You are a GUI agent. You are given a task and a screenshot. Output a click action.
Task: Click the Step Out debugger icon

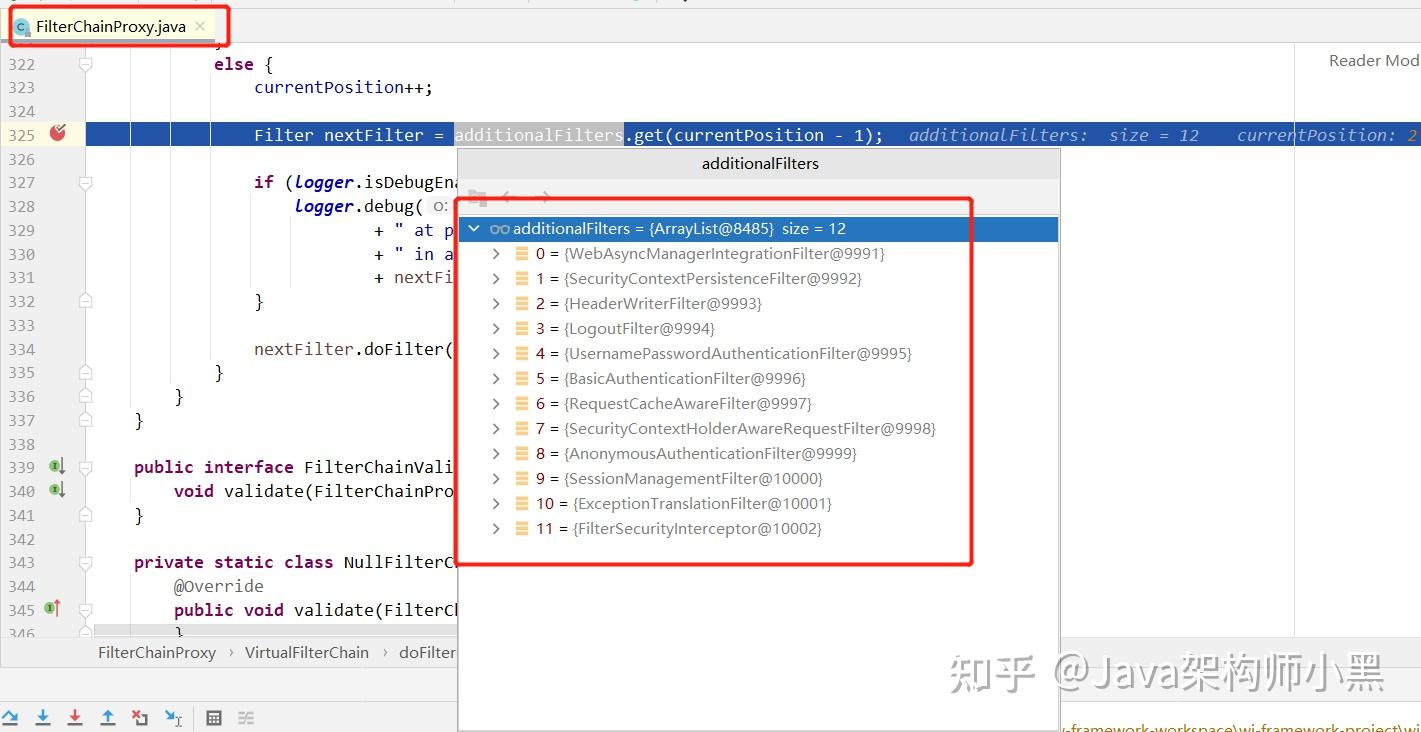coord(108,718)
